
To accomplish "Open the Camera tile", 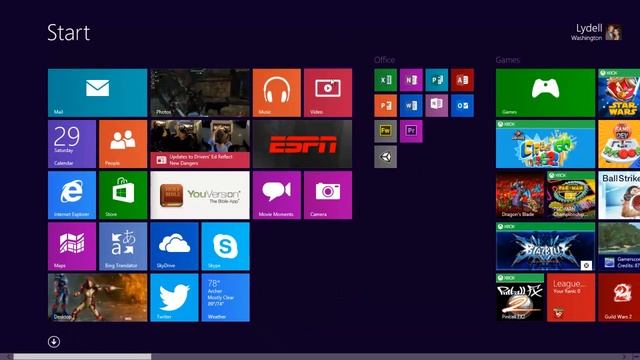I will pos(328,195).
